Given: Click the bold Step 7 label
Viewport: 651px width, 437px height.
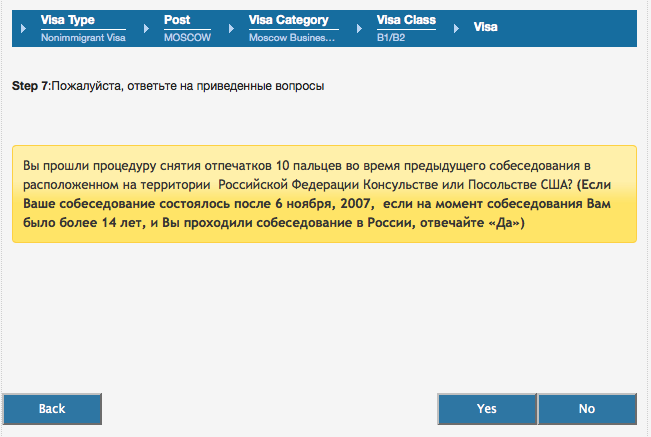Looking at the screenshot, I should (x=30, y=86).
